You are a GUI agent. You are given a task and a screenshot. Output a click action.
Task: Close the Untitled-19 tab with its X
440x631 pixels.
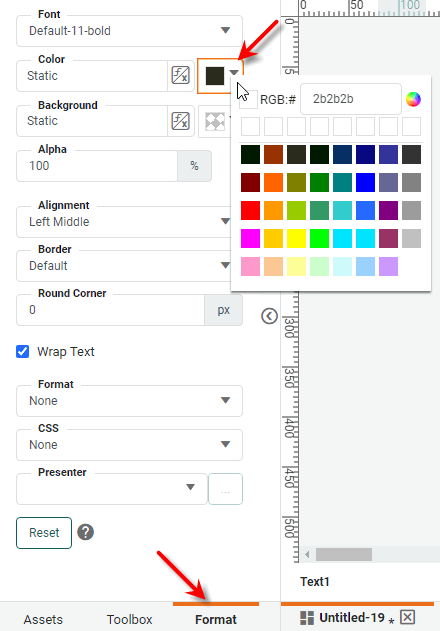[407, 617]
